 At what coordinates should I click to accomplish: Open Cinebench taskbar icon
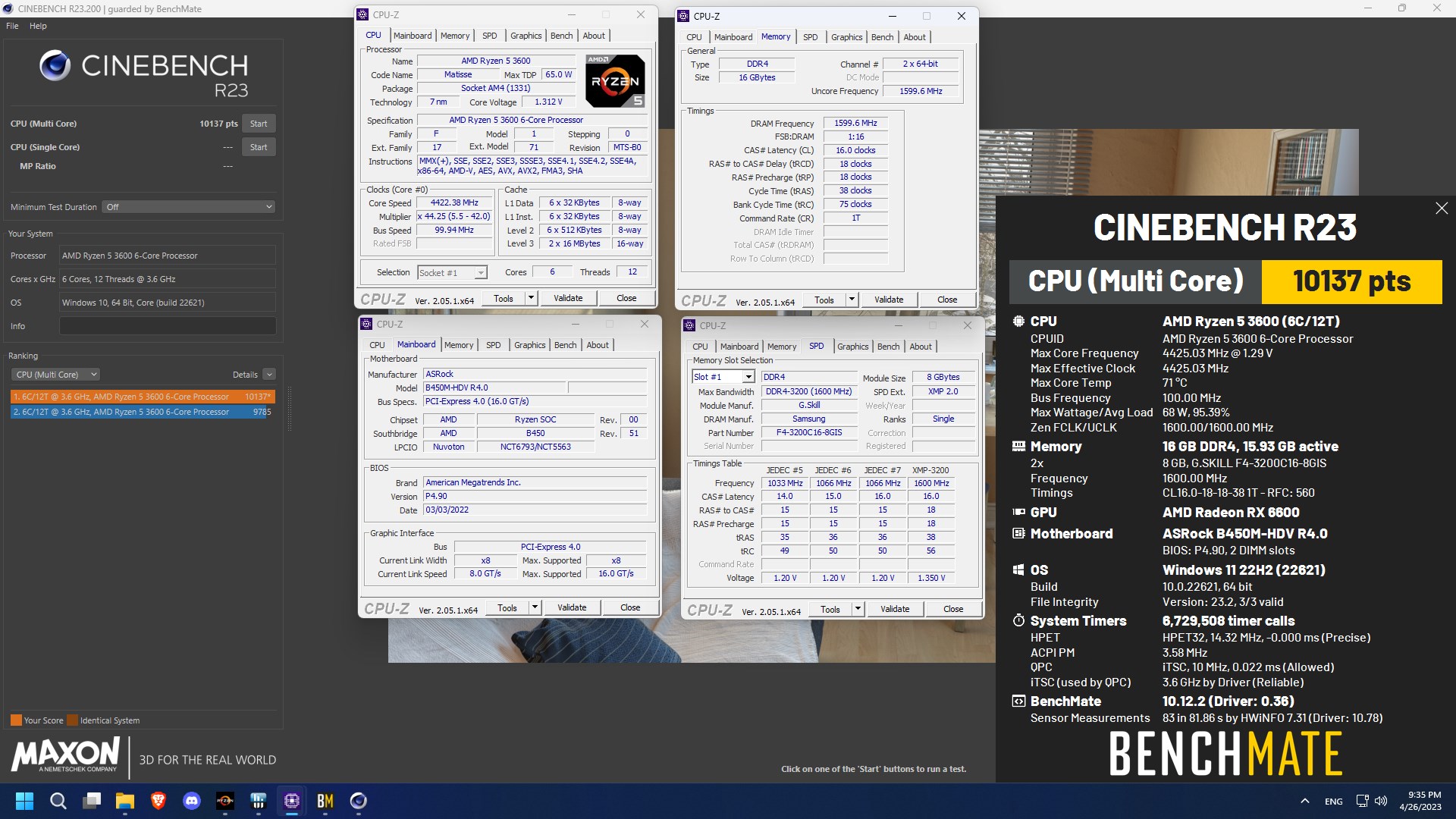tap(359, 801)
